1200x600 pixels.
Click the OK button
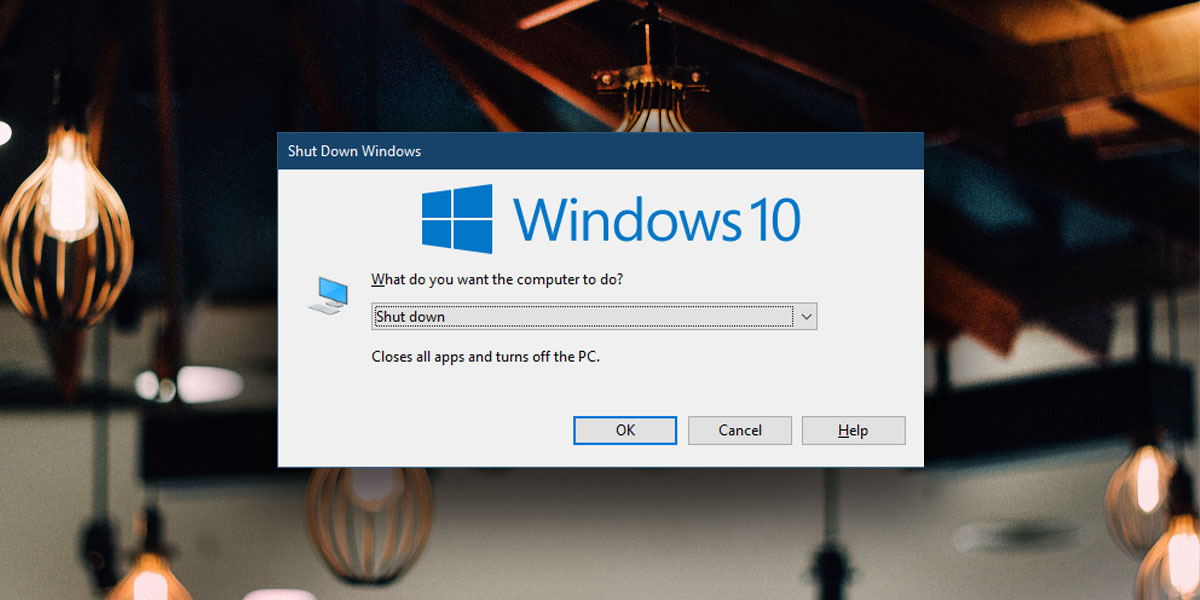click(x=625, y=430)
